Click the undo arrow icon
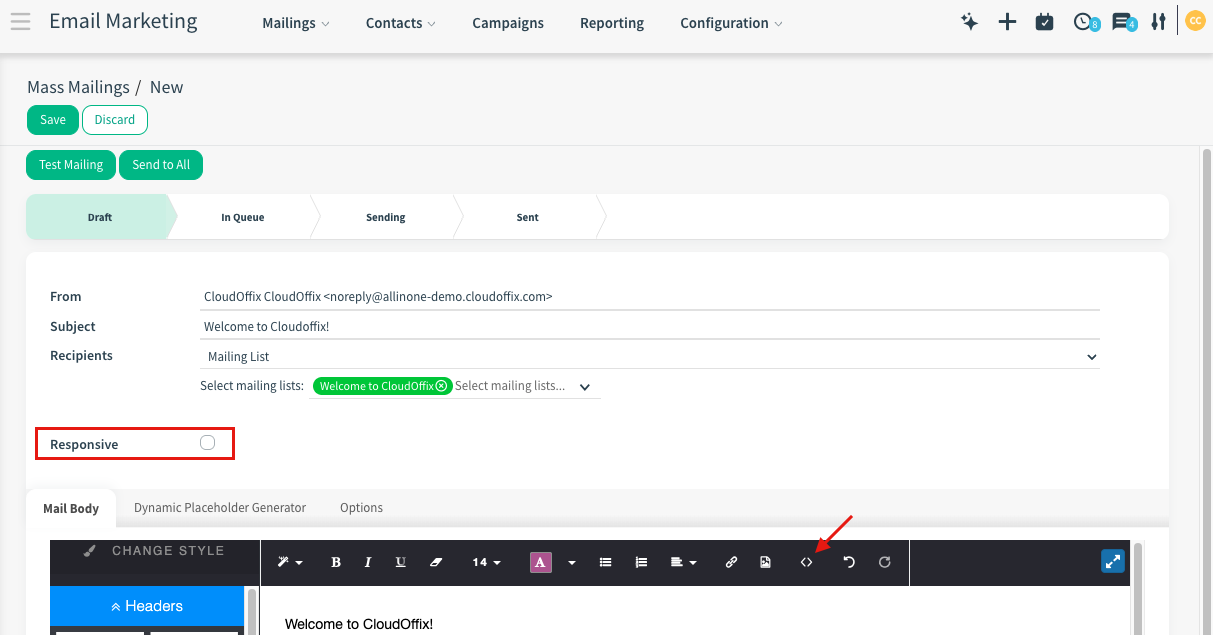Viewport: 1213px width, 635px height. point(849,562)
